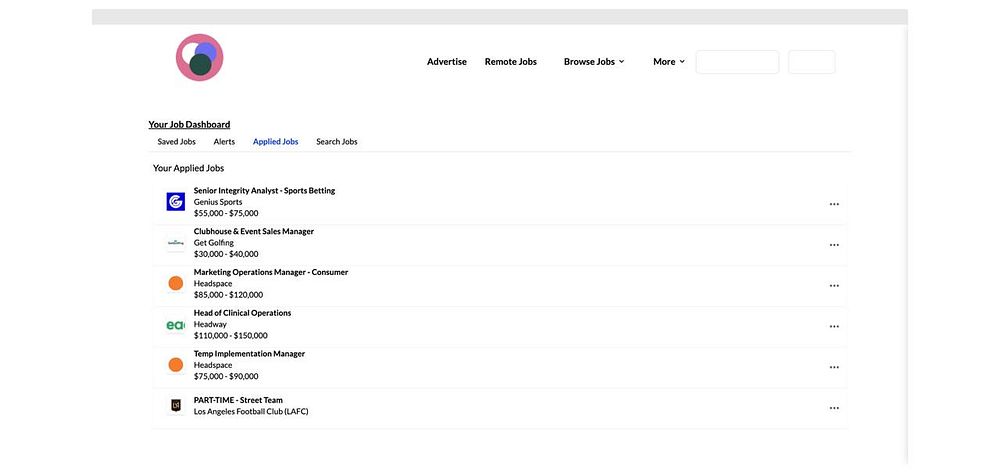Screen dimensions: 1000x474
Task: Click the Headway company logo
Action: (x=175, y=325)
